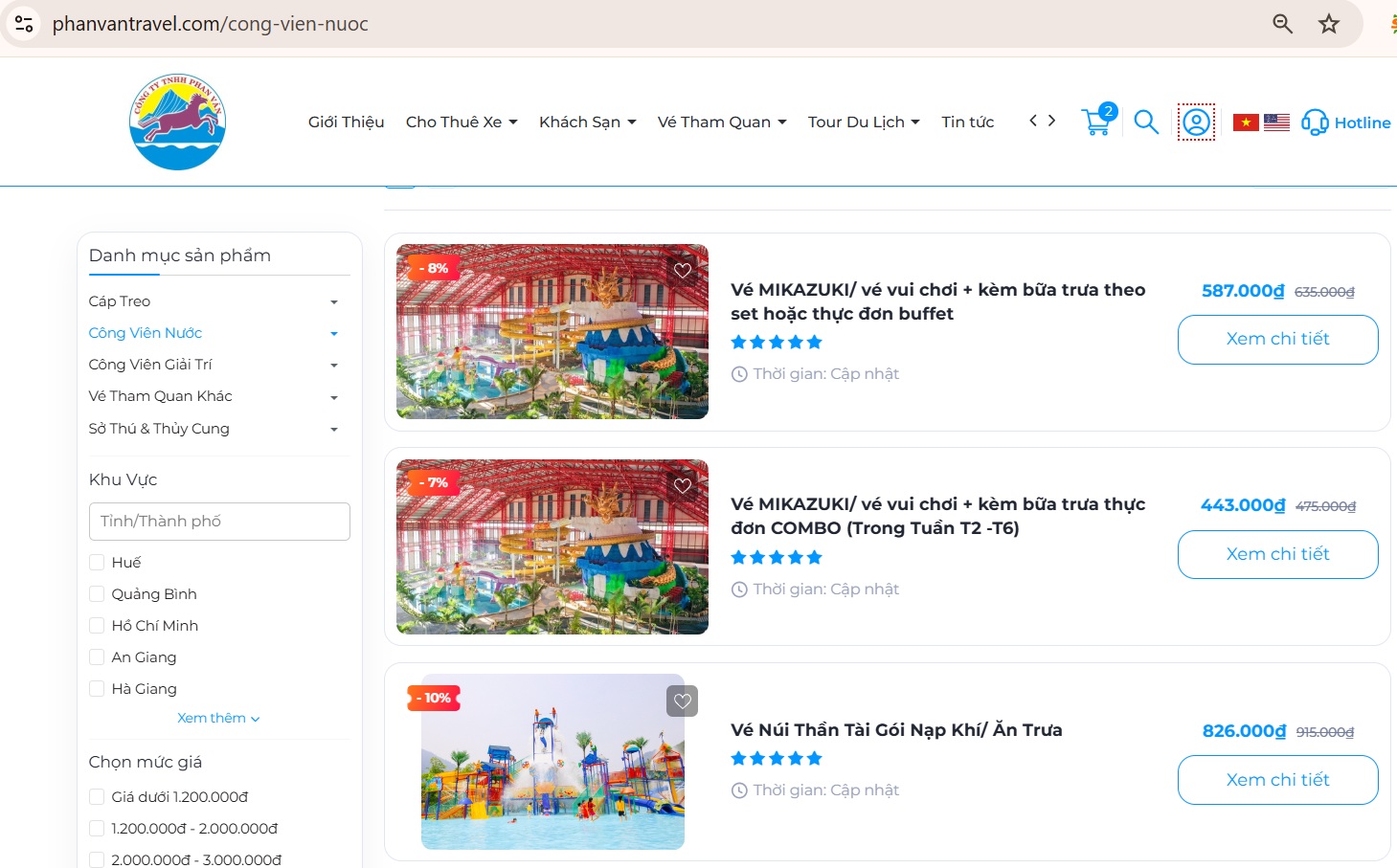Viewport: 1397px width, 868px height.
Task: Click the star rating of MIKAZUKI COMBO ticket
Action: 777,557
